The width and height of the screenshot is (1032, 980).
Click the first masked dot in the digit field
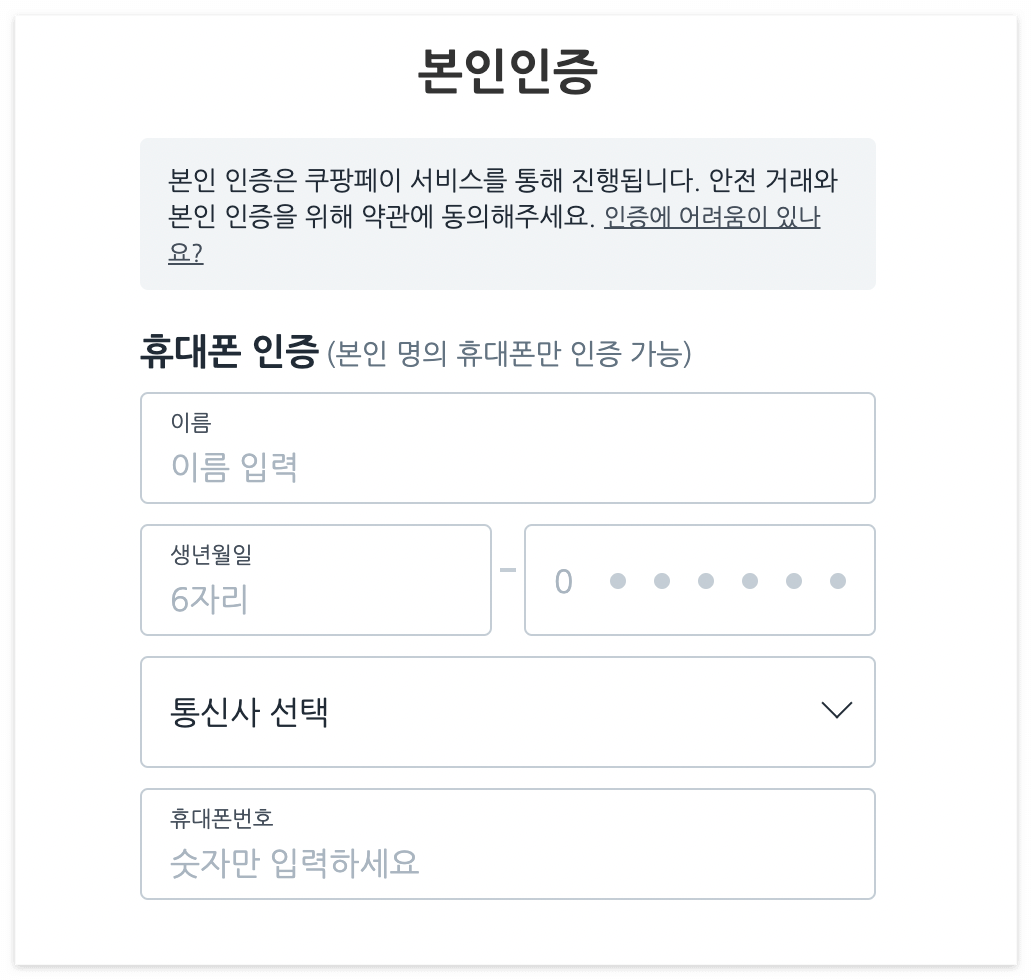pos(617,581)
